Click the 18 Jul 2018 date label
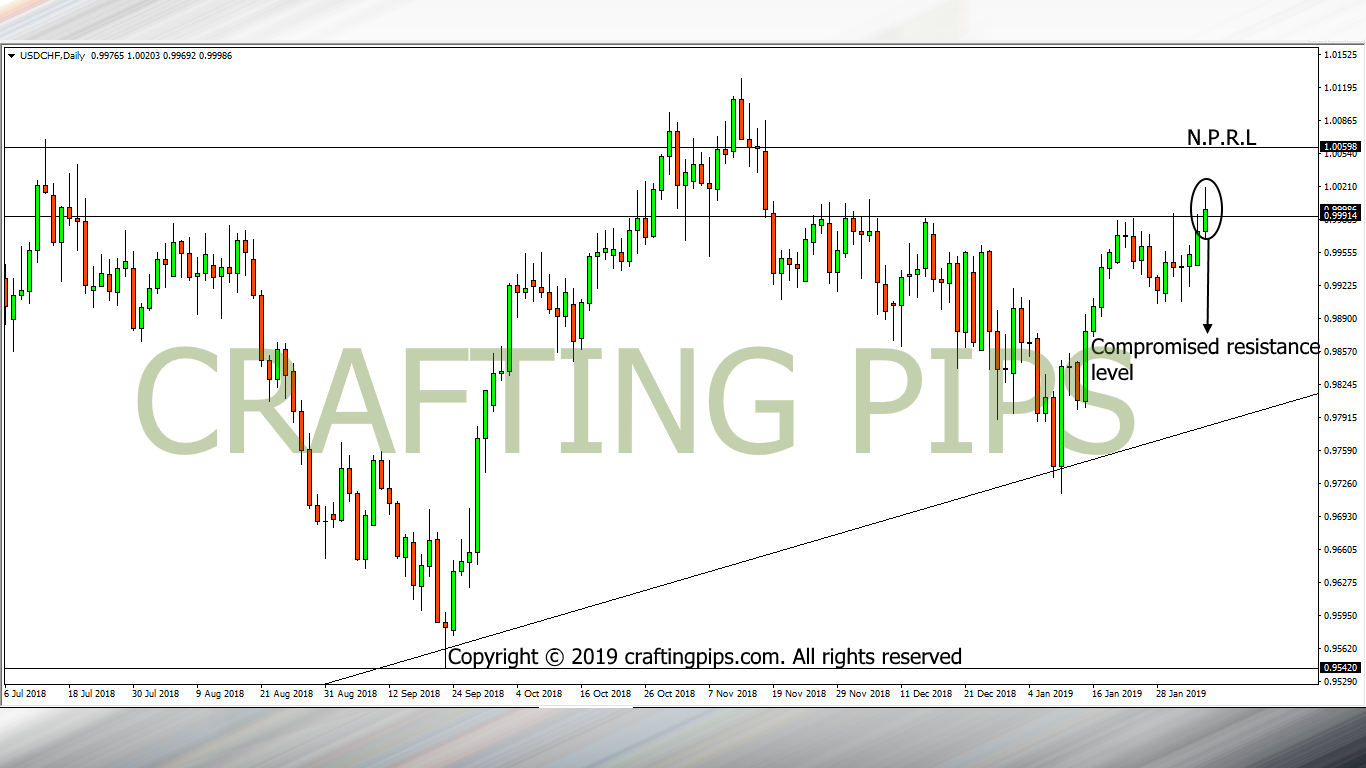 (91, 693)
